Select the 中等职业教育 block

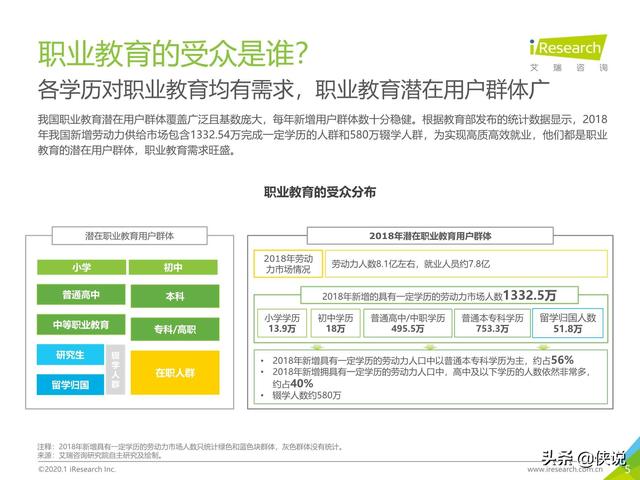(81, 324)
